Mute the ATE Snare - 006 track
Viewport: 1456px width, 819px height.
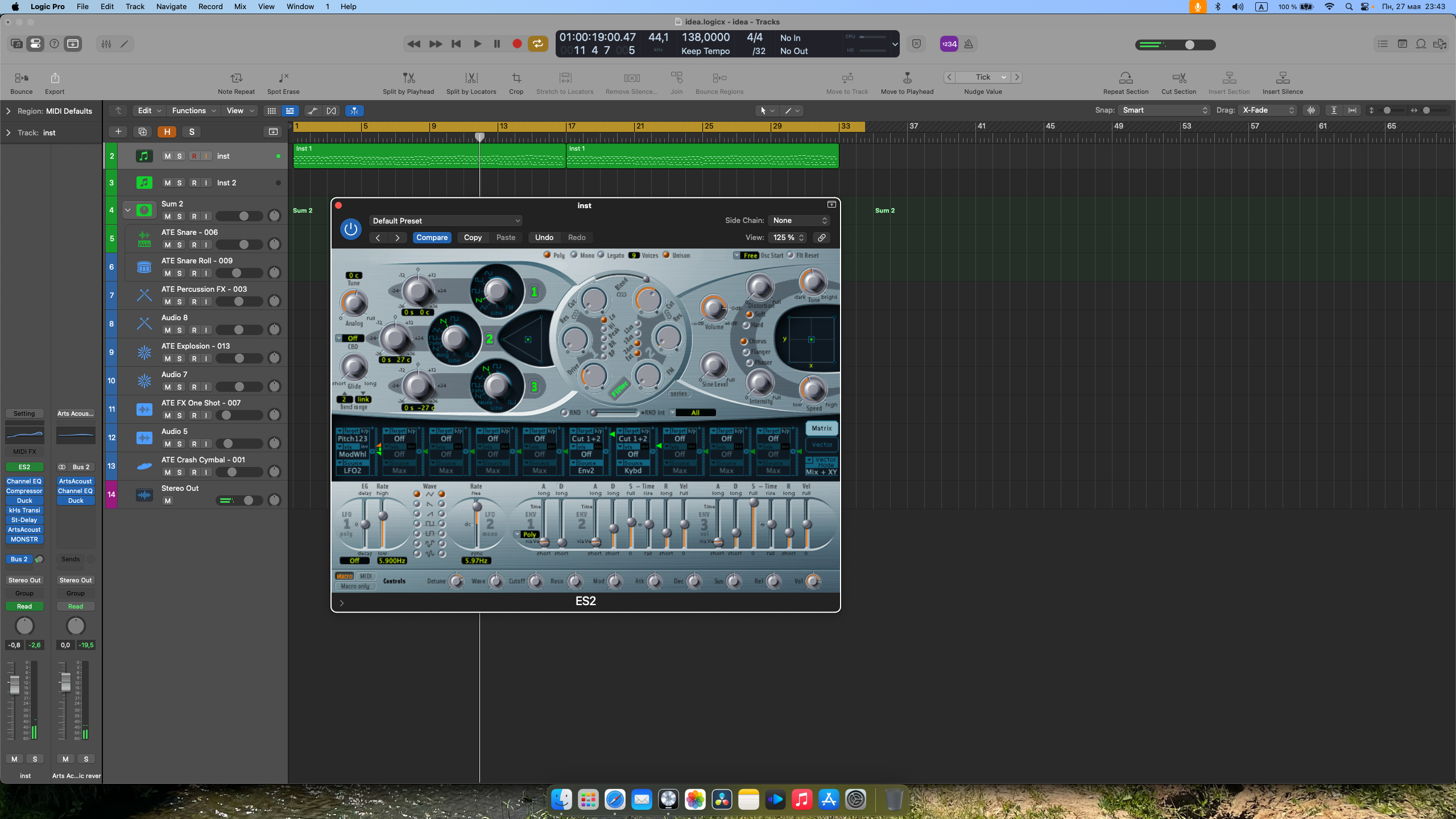click(x=167, y=245)
